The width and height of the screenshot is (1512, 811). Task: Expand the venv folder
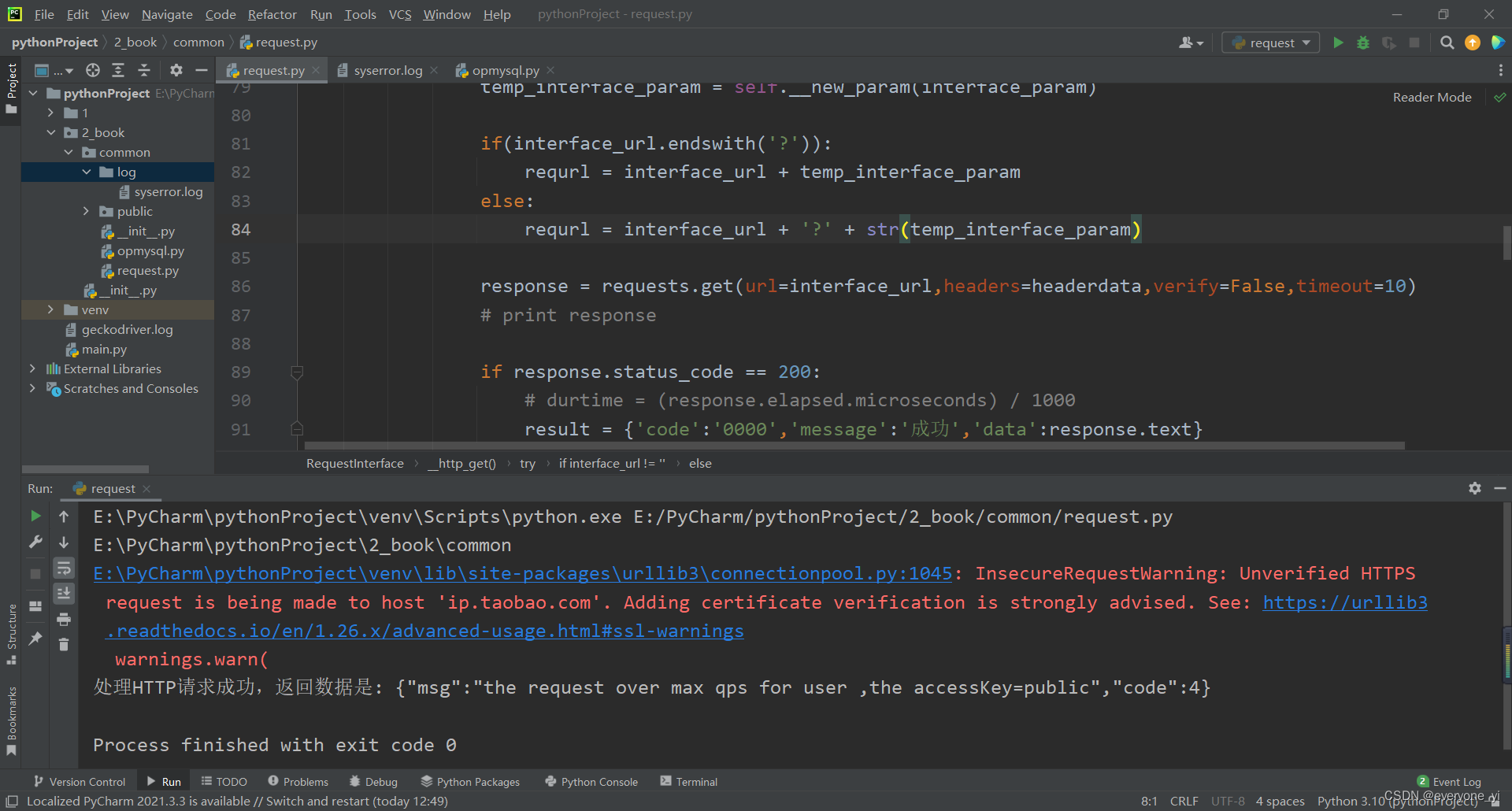50,309
